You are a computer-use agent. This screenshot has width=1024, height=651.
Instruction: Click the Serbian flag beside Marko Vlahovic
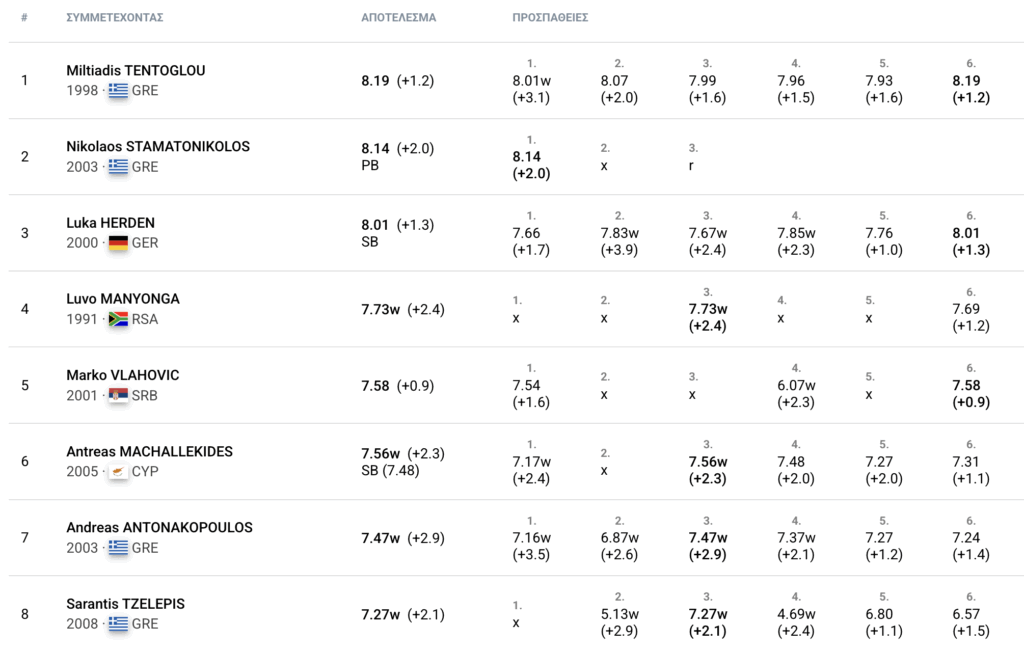pyautogui.click(x=118, y=395)
